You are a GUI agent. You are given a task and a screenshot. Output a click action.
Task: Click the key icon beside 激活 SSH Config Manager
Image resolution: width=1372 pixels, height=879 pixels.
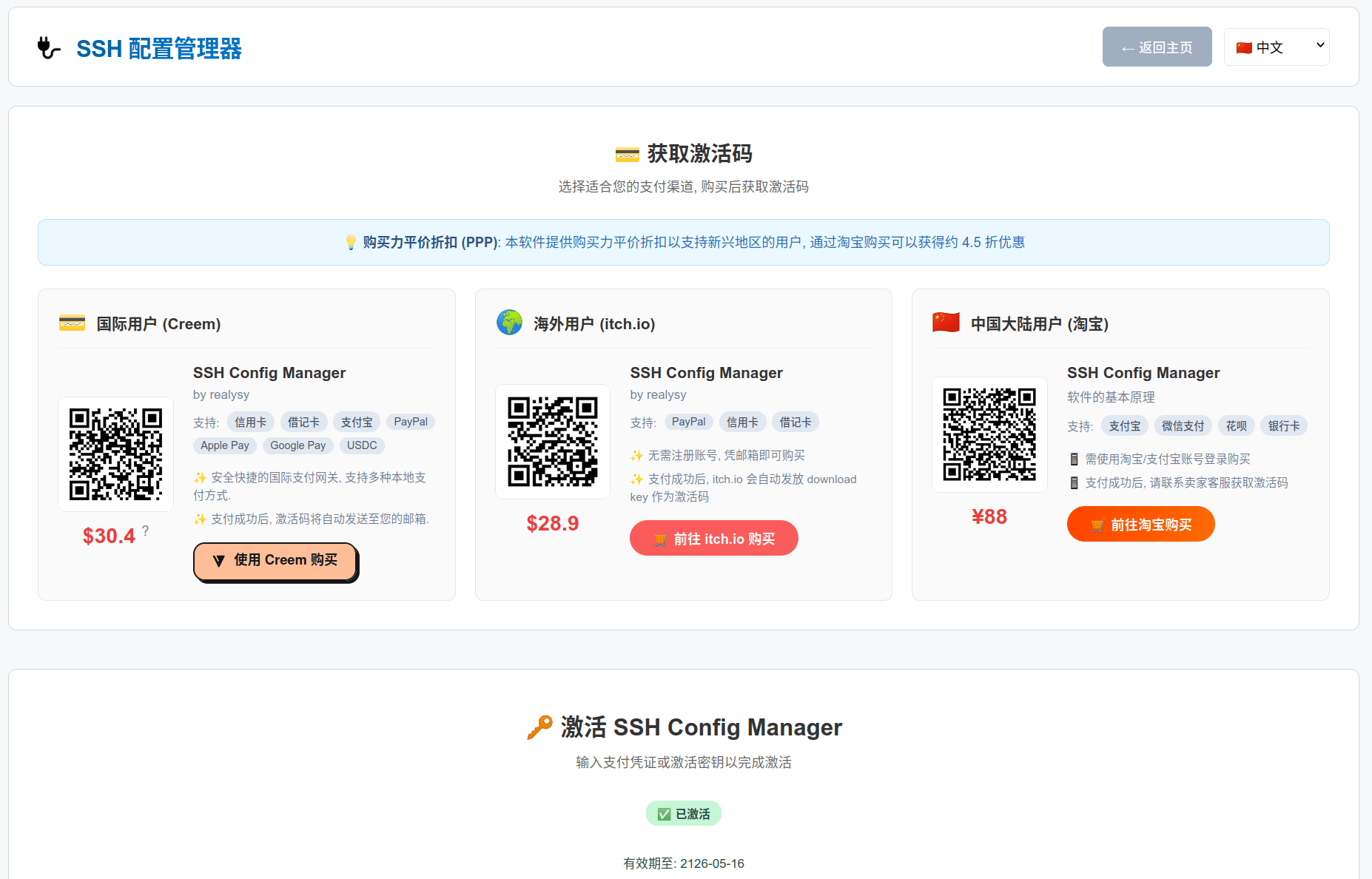pos(539,727)
